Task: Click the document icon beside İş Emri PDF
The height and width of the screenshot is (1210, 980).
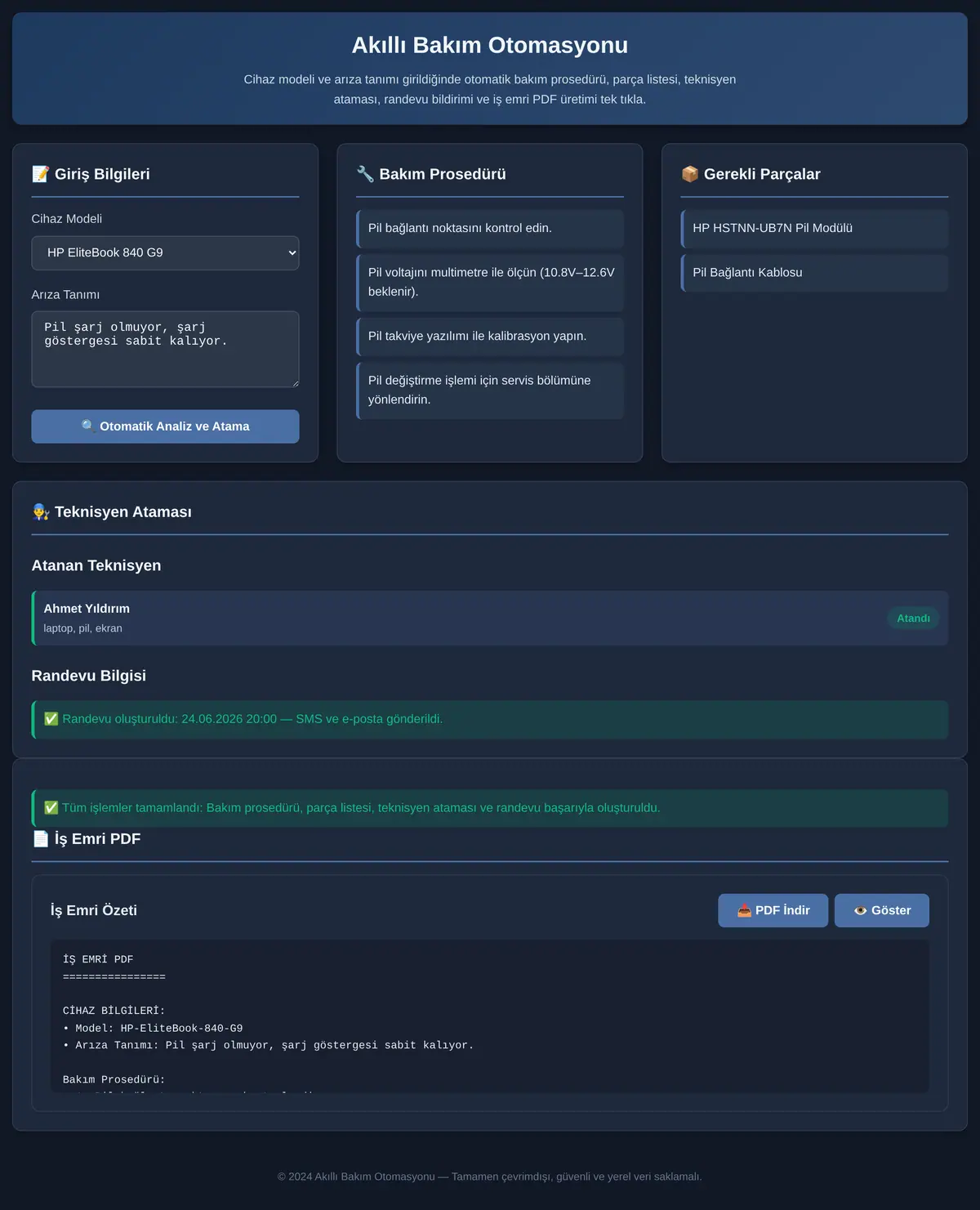Action: (x=41, y=838)
